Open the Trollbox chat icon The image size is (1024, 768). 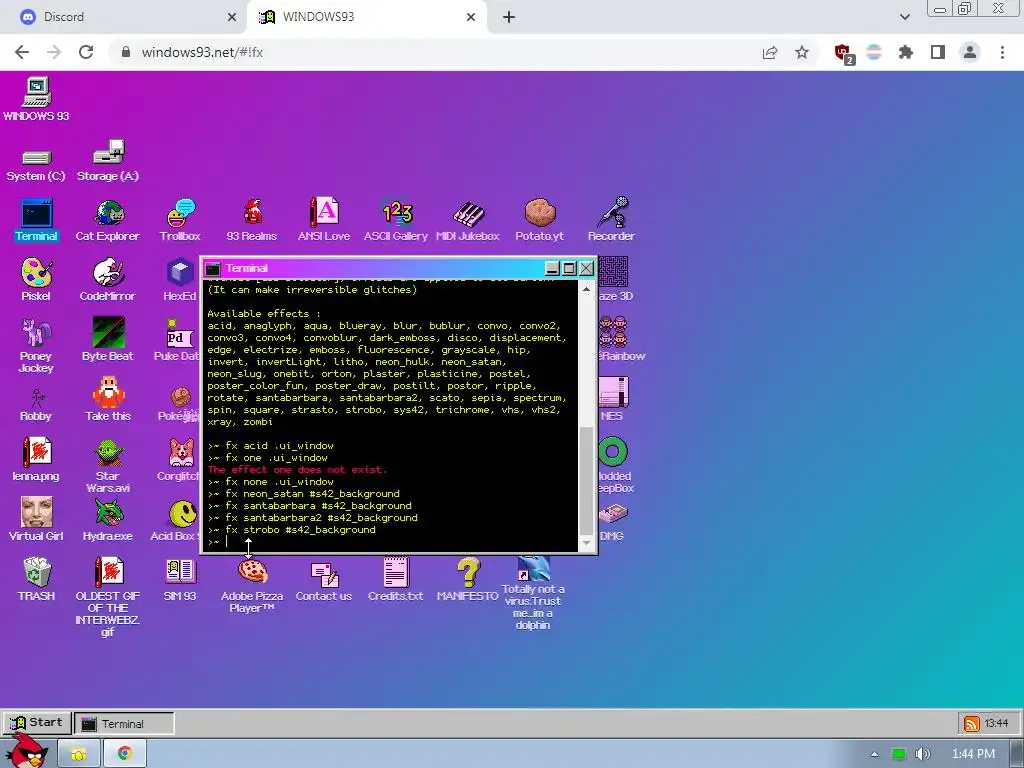(180, 220)
